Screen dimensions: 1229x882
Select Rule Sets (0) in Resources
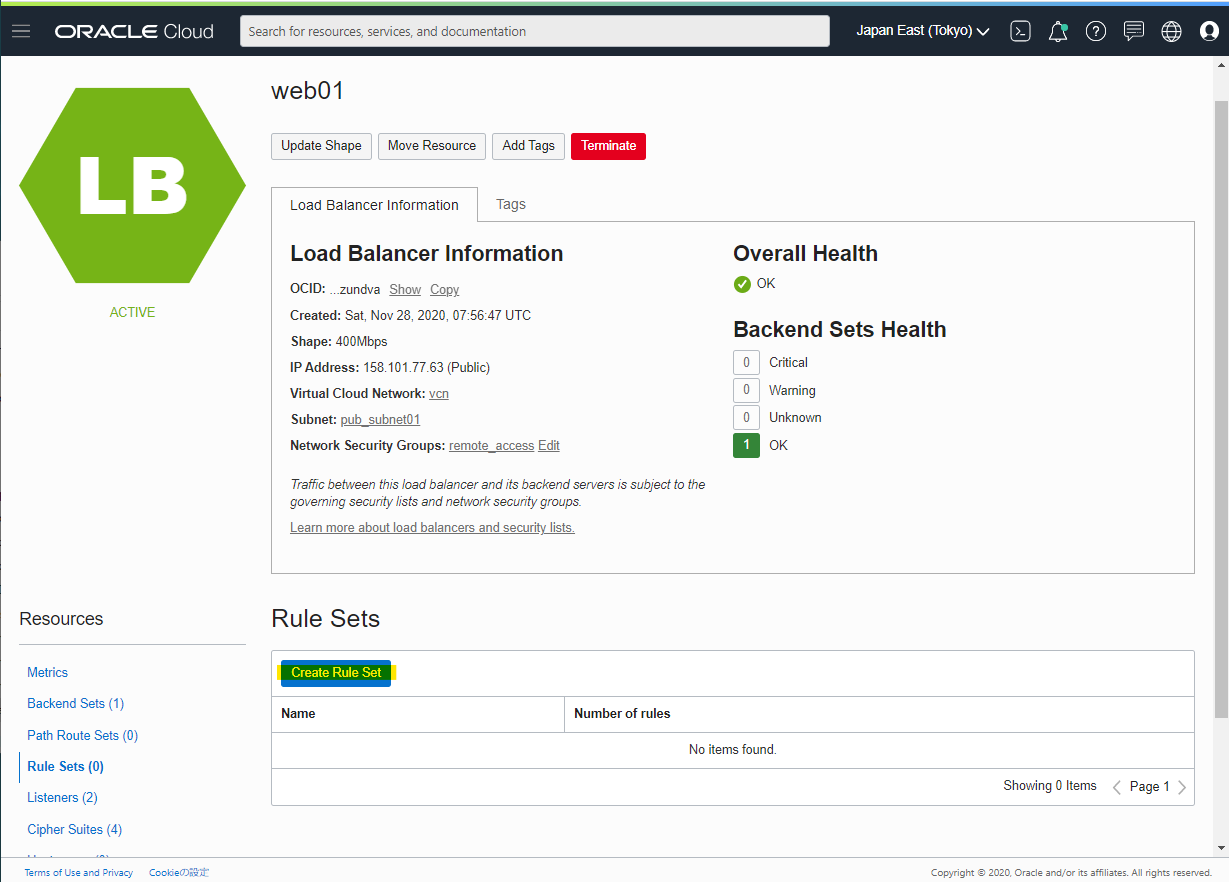click(x=65, y=767)
